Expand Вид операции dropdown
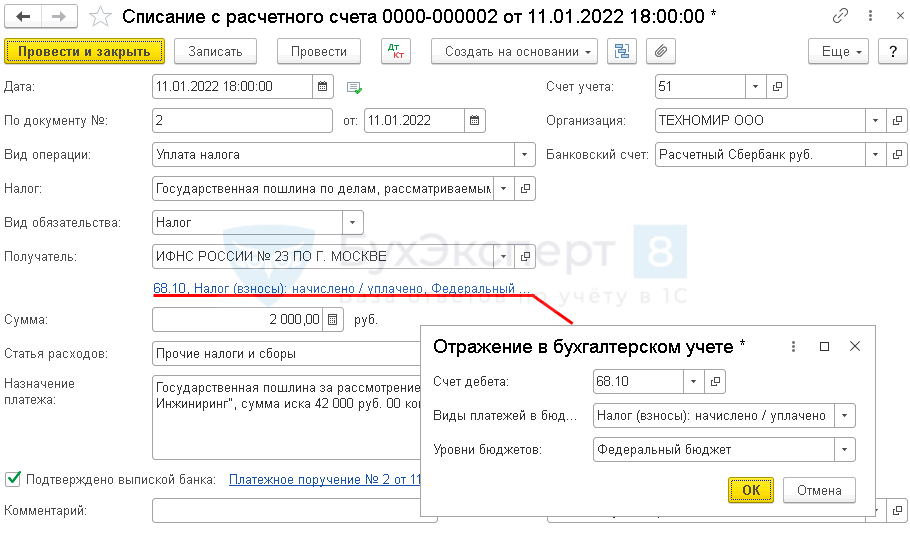This screenshot has height=533, width=910. 525,155
